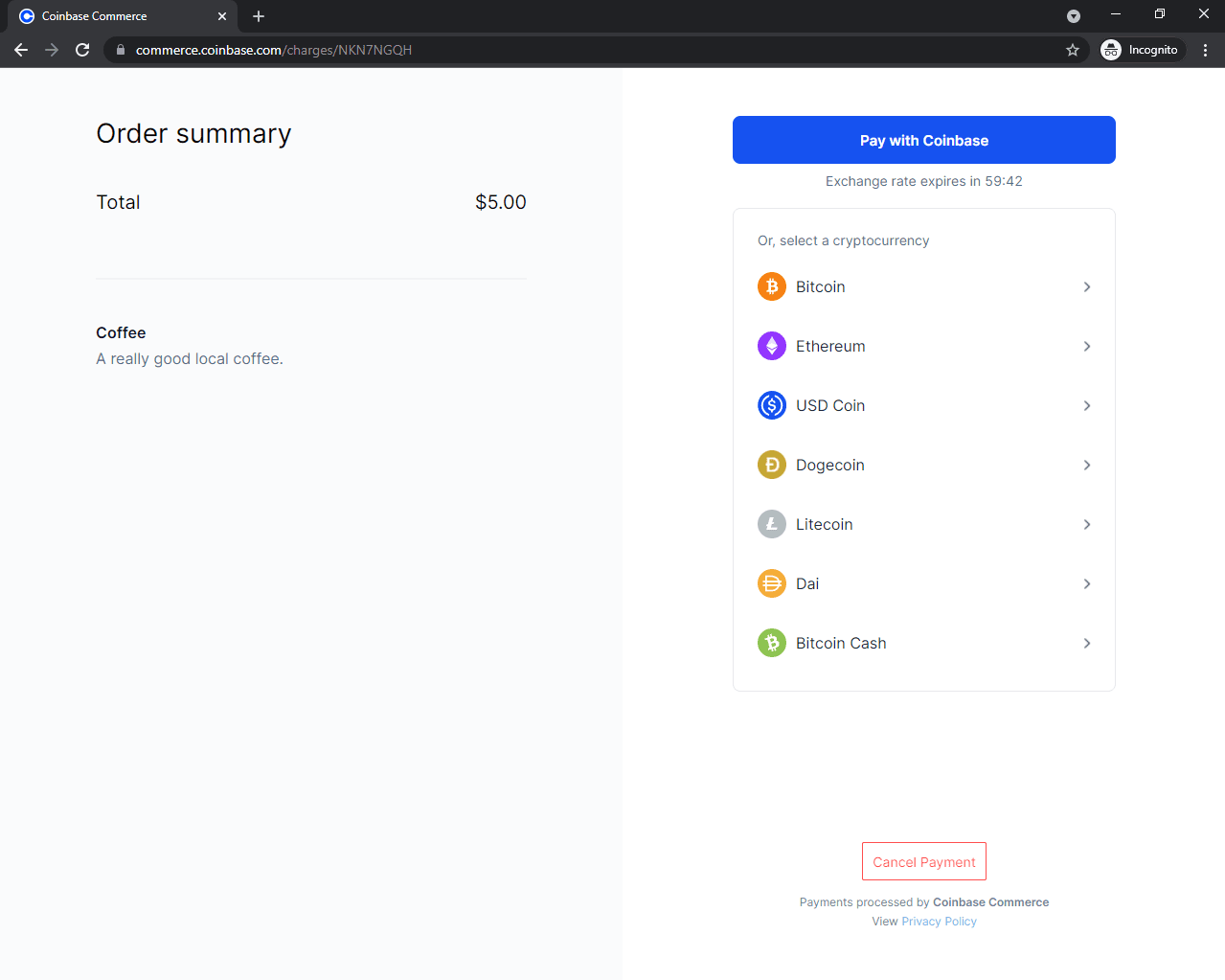1225x980 pixels.
Task: Click the Bitcoin Cash currency icon
Action: coord(772,643)
